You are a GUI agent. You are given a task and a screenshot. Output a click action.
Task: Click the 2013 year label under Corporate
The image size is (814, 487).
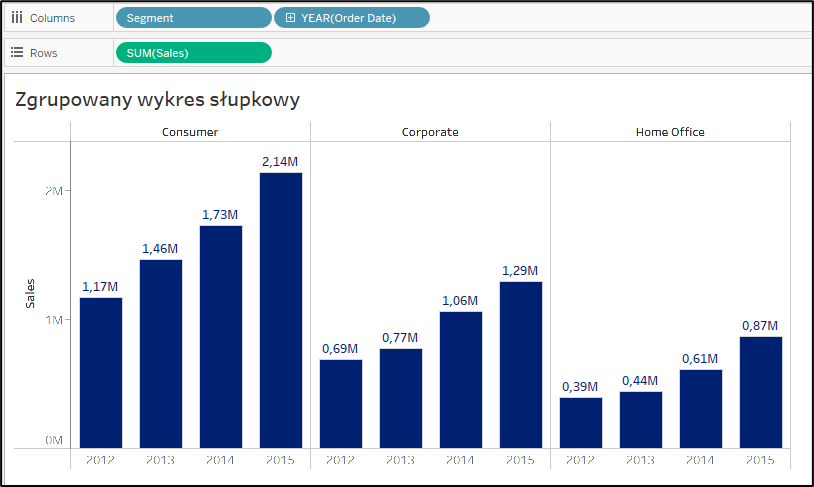400,459
